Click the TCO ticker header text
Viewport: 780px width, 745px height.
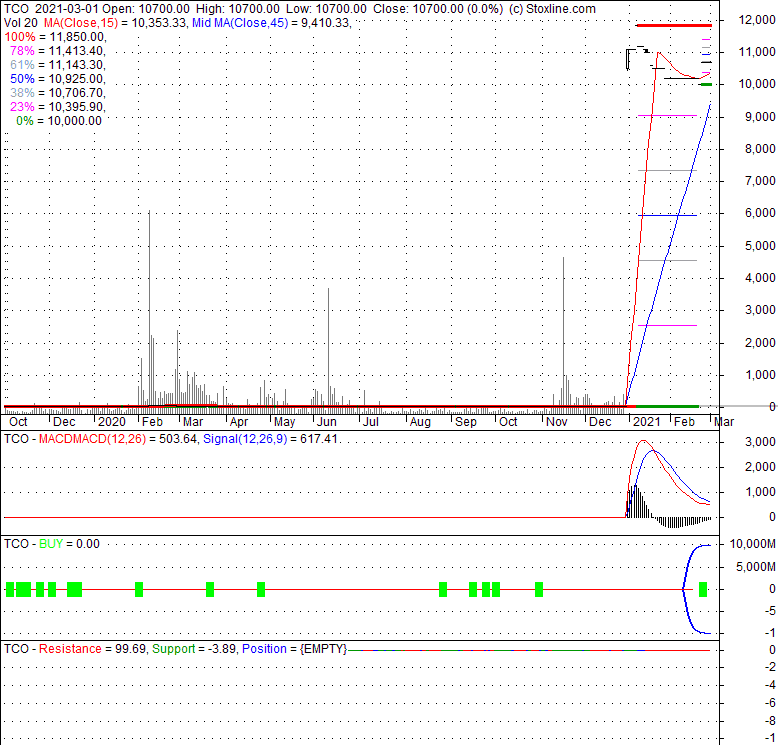(16, 9)
